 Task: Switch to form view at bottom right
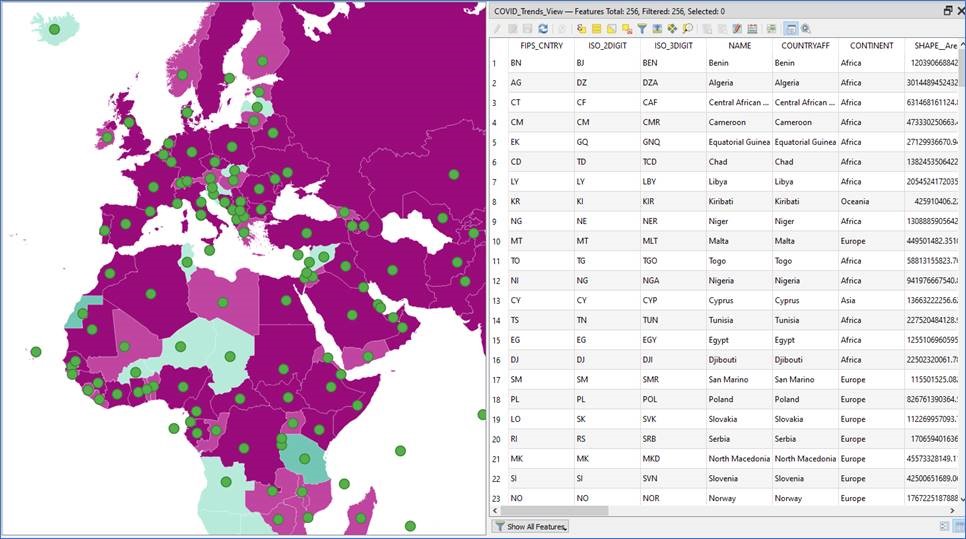[944, 526]
